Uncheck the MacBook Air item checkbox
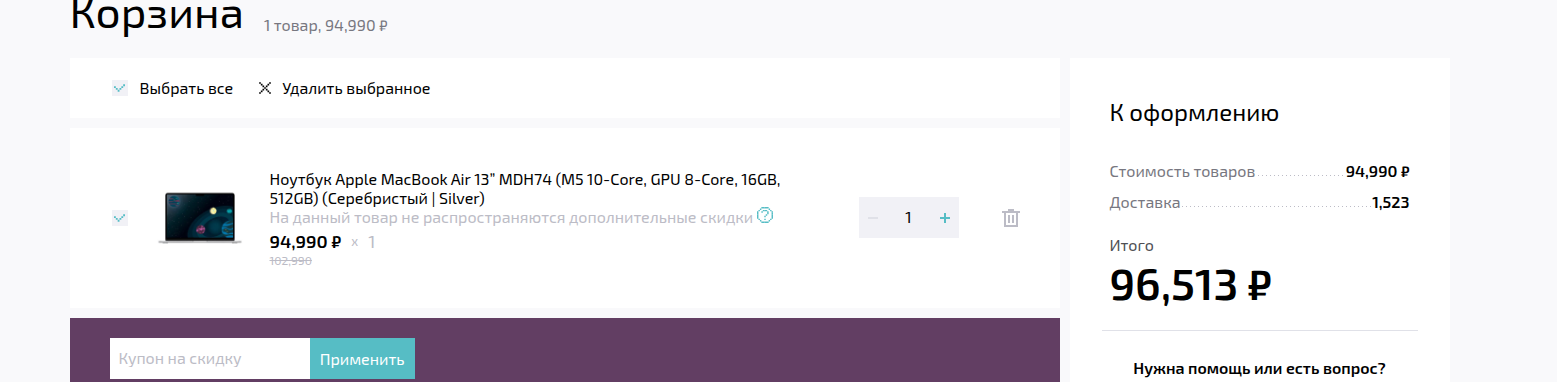The width and height of the screenshot is (1557, 382). coord(120,218)
